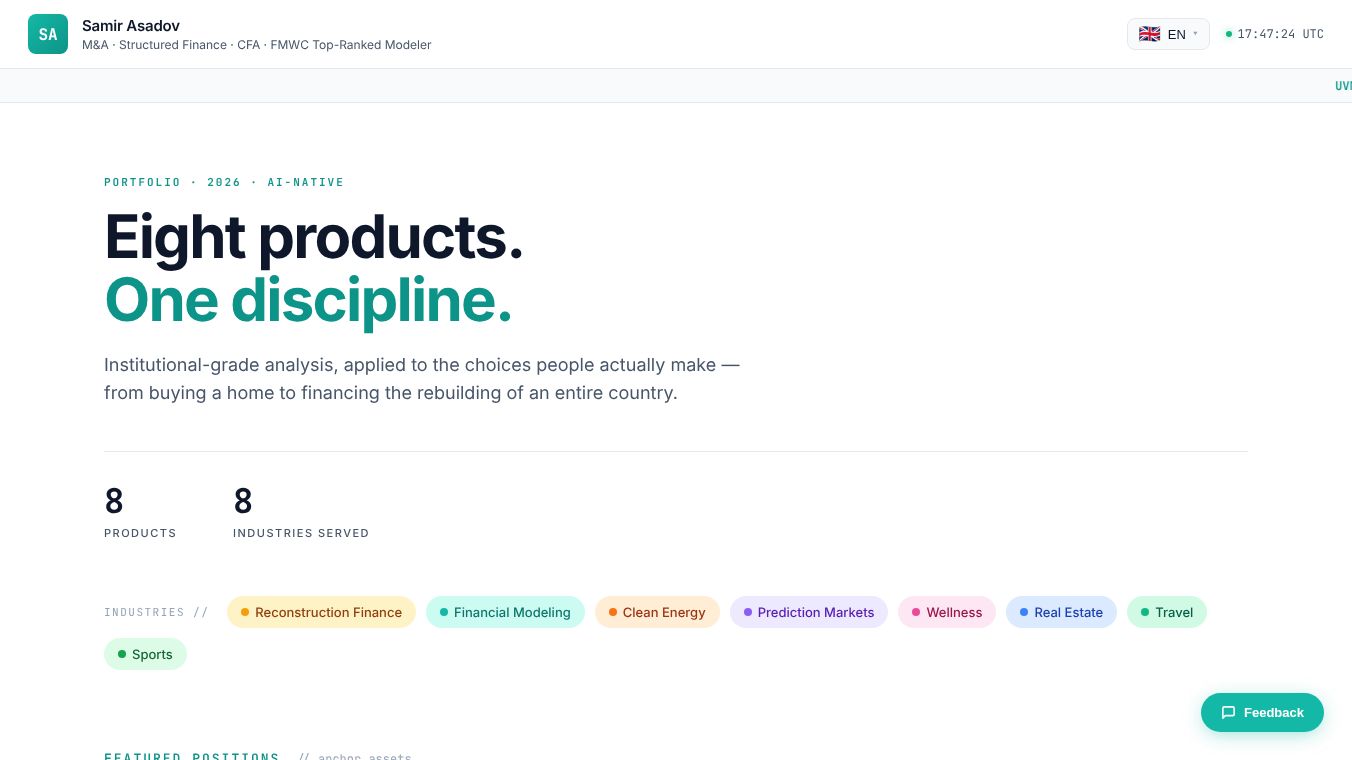1352x760 pixels.
Task: Select the Reconstruction Finance industry chip
Action: coord(321,612)
